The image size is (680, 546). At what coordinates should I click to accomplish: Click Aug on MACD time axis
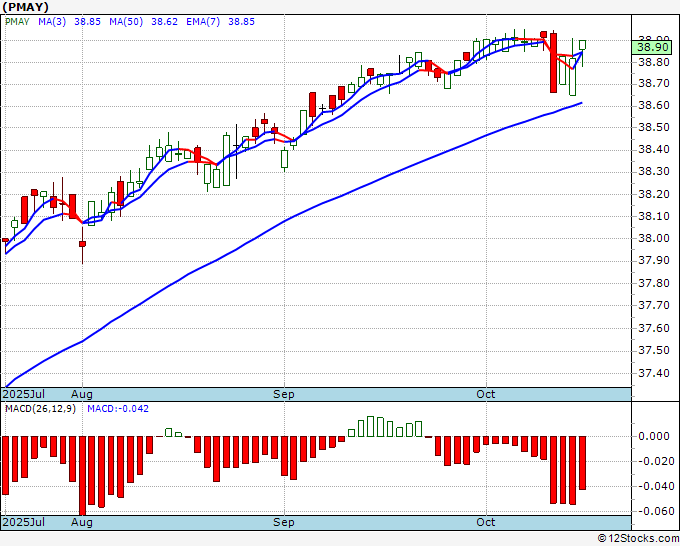click(82, 522)
